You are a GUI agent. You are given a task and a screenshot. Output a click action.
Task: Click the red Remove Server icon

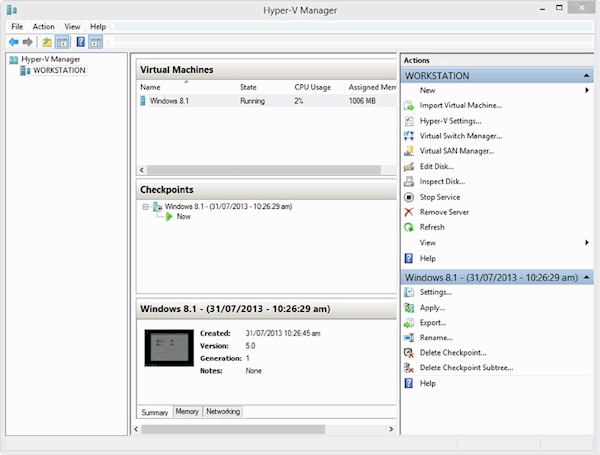click(409, 212)
